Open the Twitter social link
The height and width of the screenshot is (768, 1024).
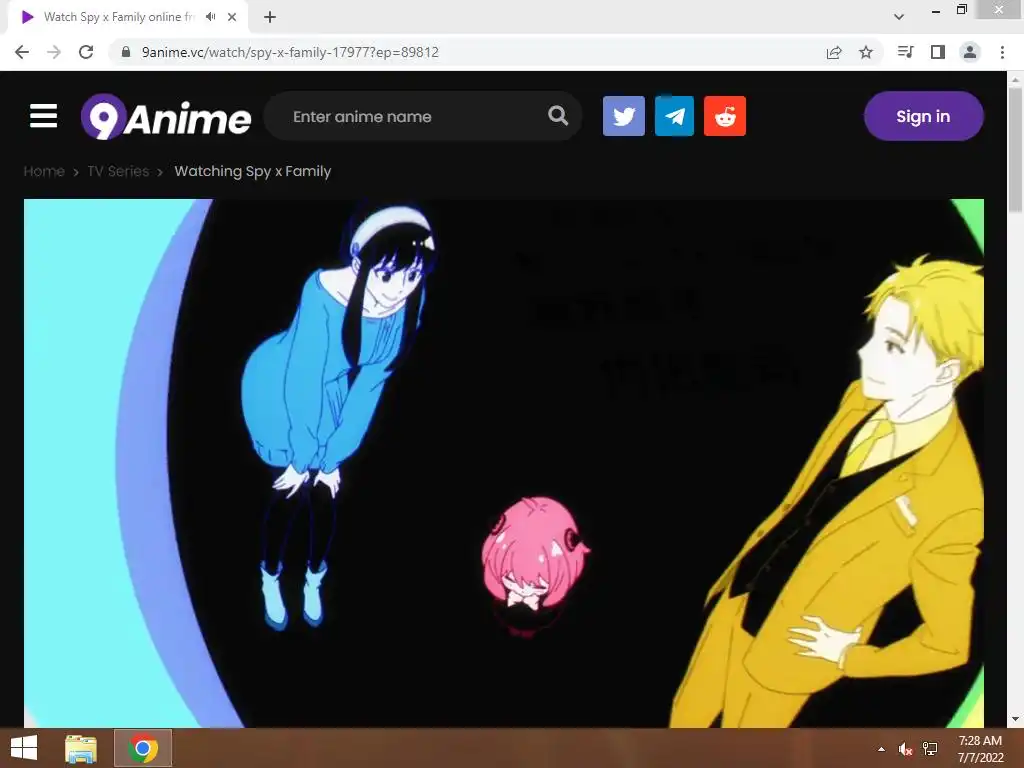click(x=624, y=116)
